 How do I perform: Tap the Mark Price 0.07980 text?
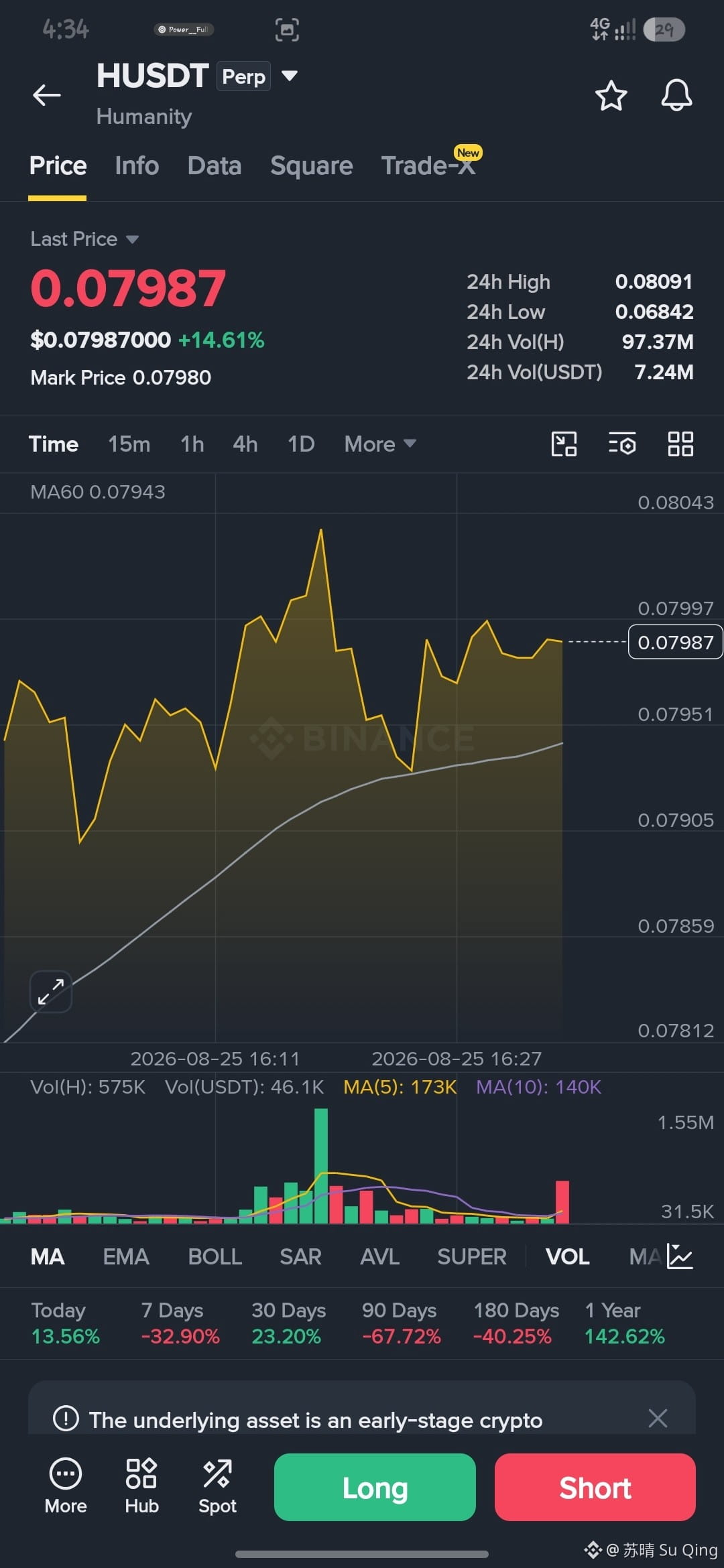(x=121, y=377)
